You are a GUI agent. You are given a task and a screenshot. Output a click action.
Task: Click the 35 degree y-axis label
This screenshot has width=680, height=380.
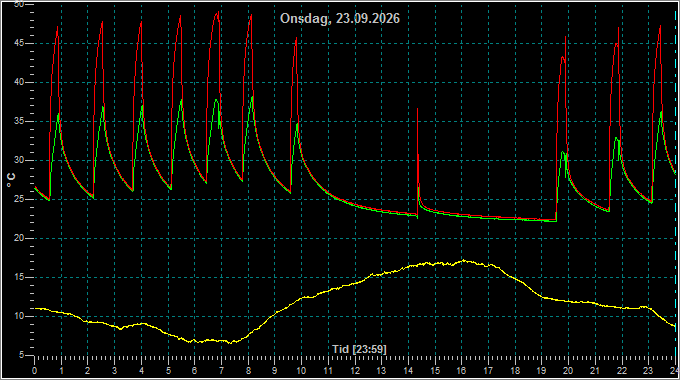[x=19, y=121]
